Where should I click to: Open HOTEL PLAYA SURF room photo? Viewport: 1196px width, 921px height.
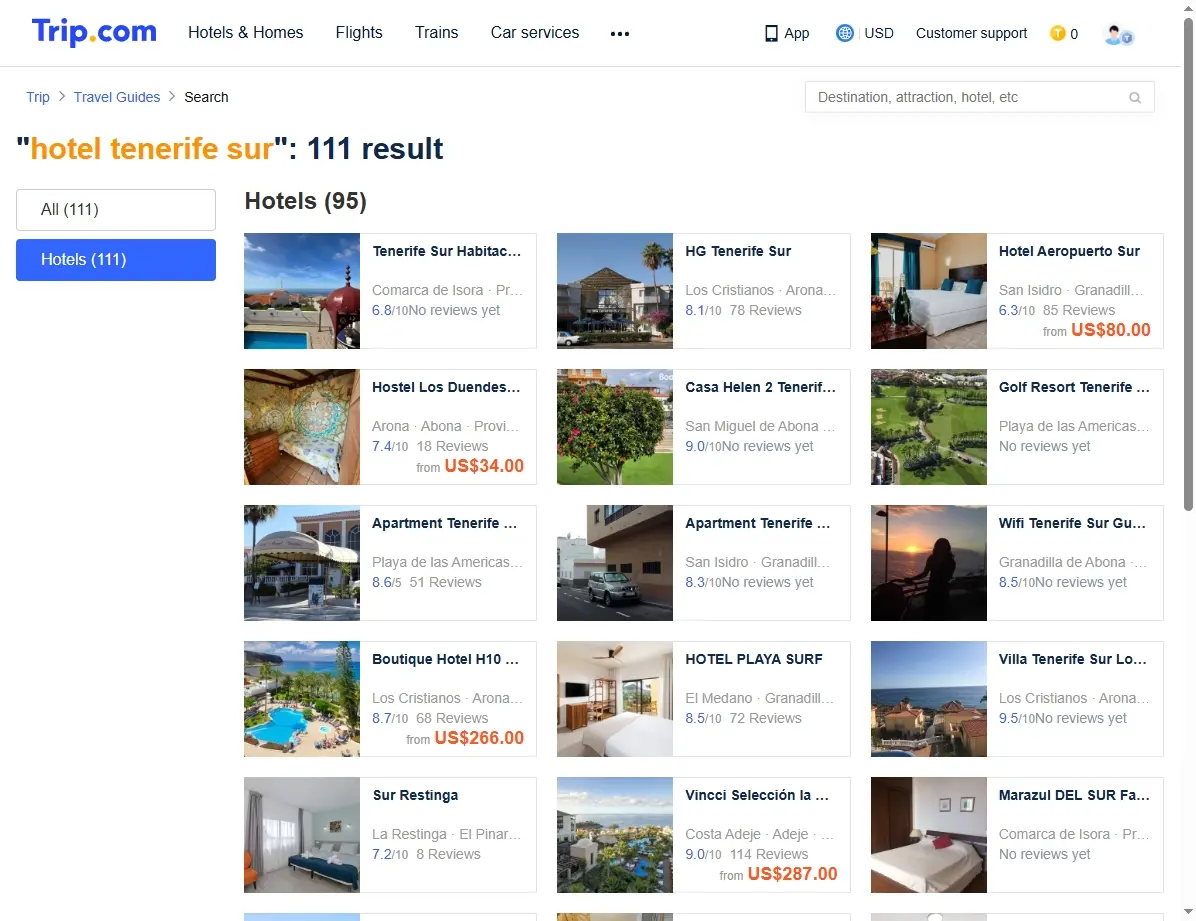615,699
